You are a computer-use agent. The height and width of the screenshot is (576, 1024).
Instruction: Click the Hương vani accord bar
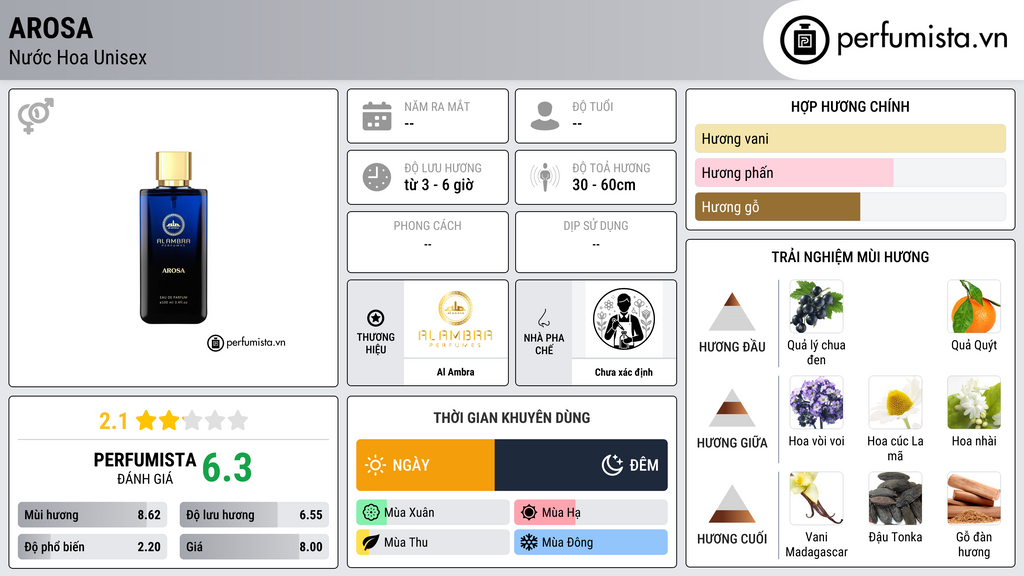850,138
